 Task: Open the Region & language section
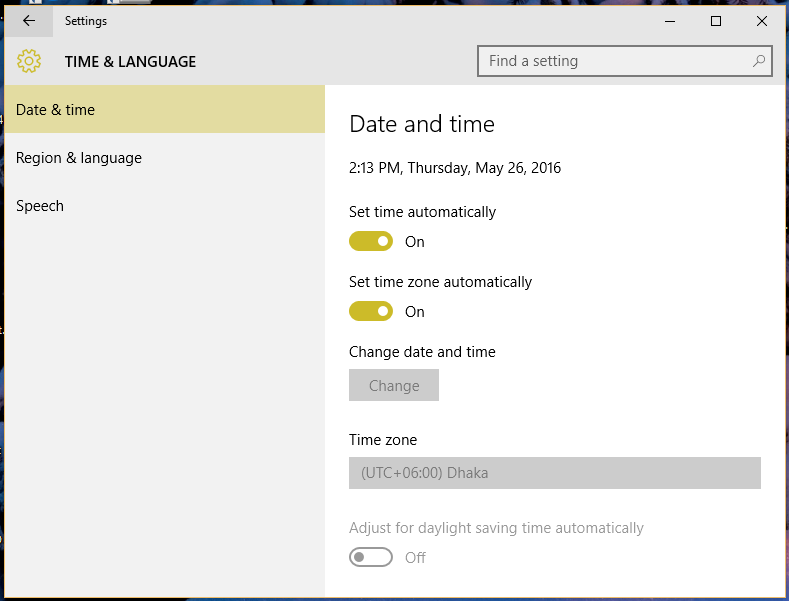(165, 158)
